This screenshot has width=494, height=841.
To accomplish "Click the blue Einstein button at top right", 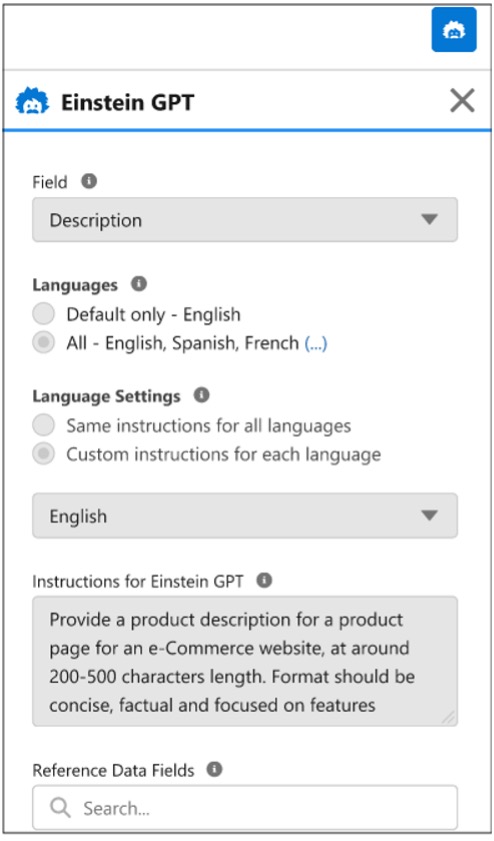I will 454,30.
